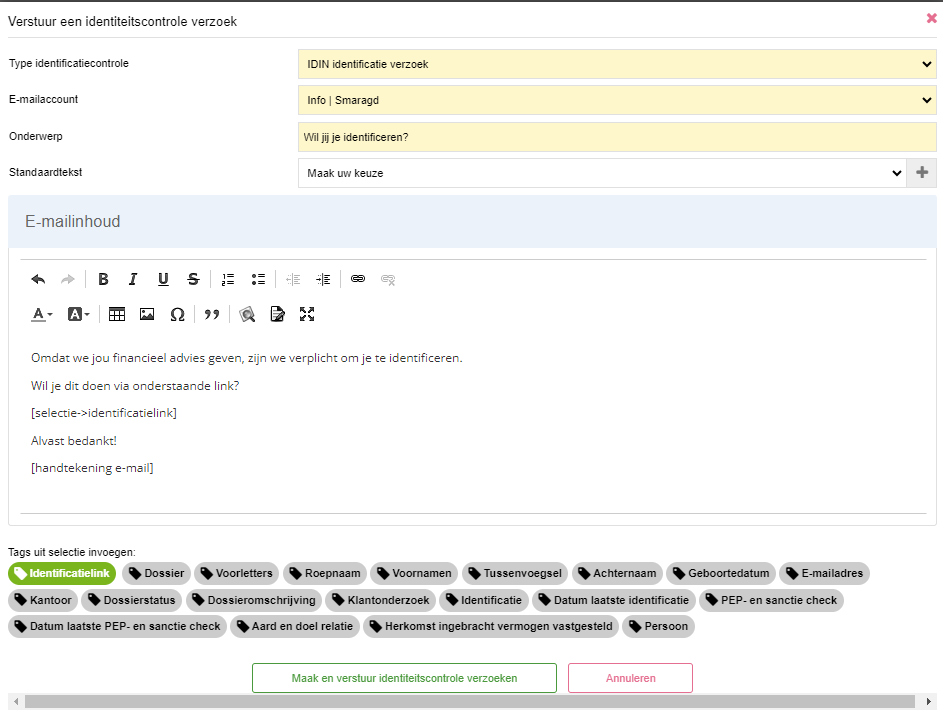Click the [selectie->identificatielink] placeholder text

[104, 413]
